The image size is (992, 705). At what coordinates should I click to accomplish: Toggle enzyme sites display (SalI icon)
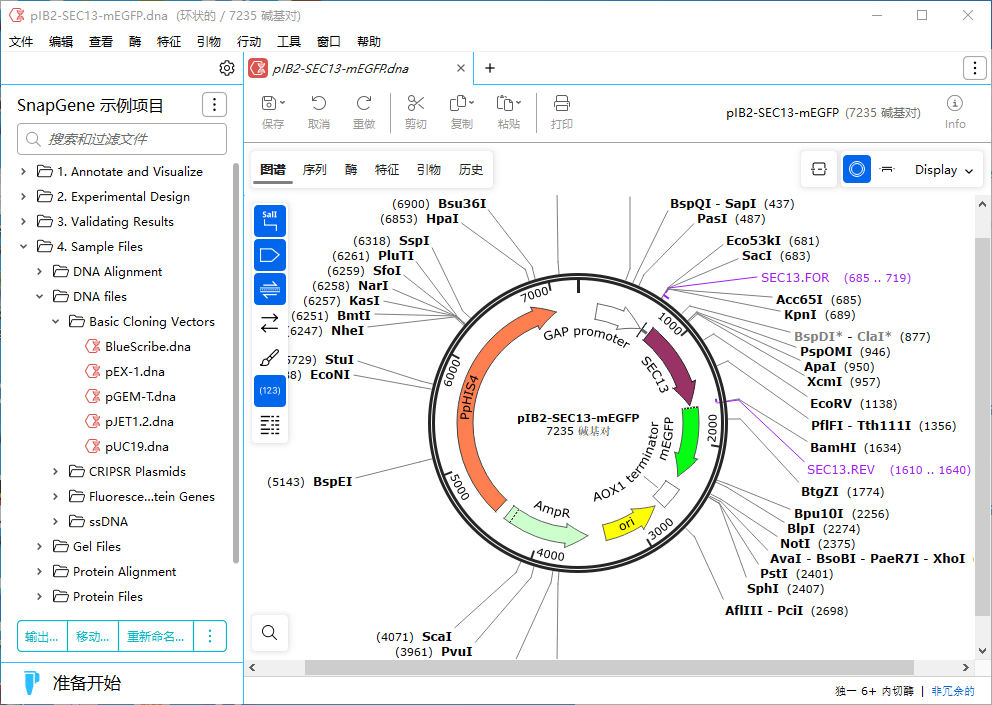tap(270, 221)
